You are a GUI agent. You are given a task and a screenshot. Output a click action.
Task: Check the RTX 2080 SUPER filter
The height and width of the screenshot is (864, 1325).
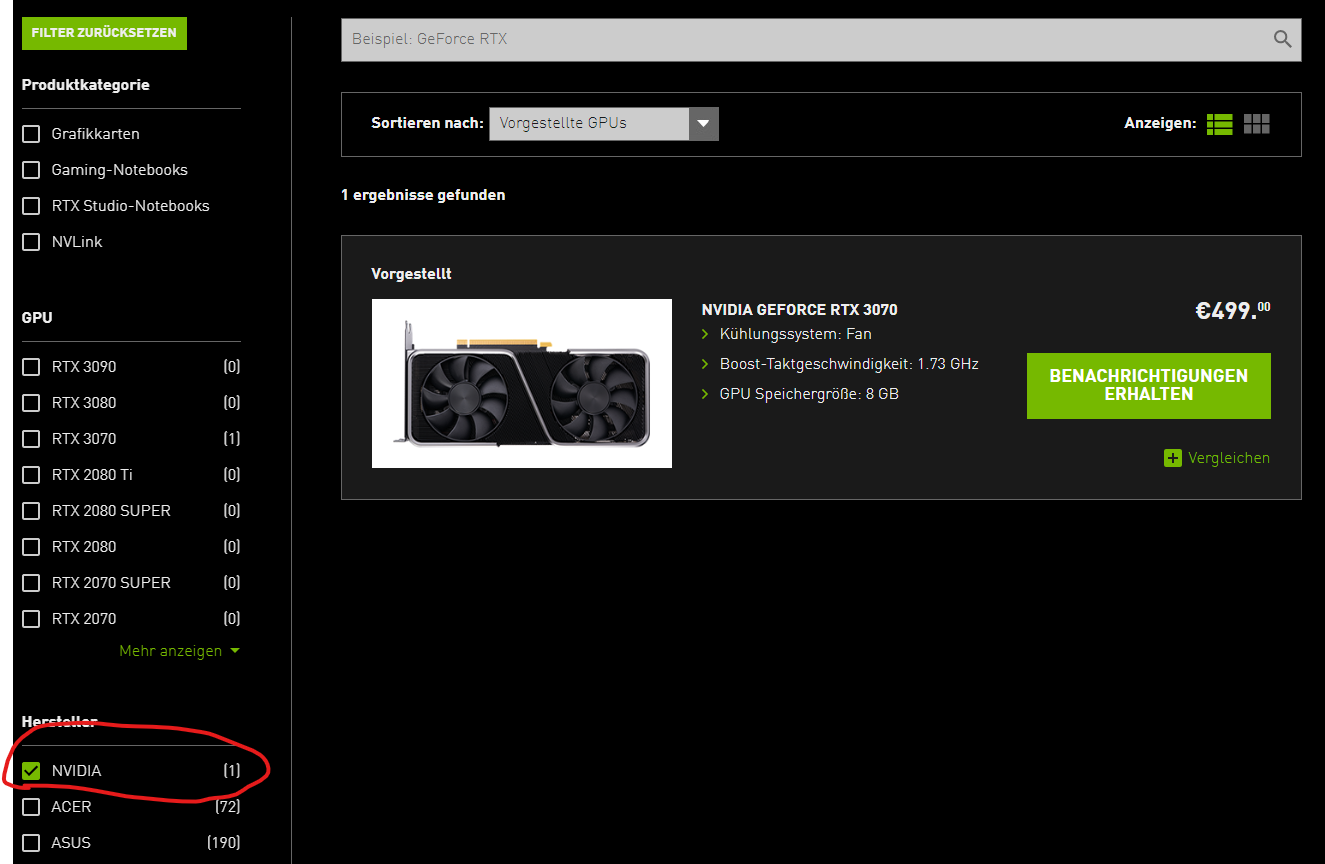click(31, 511)
